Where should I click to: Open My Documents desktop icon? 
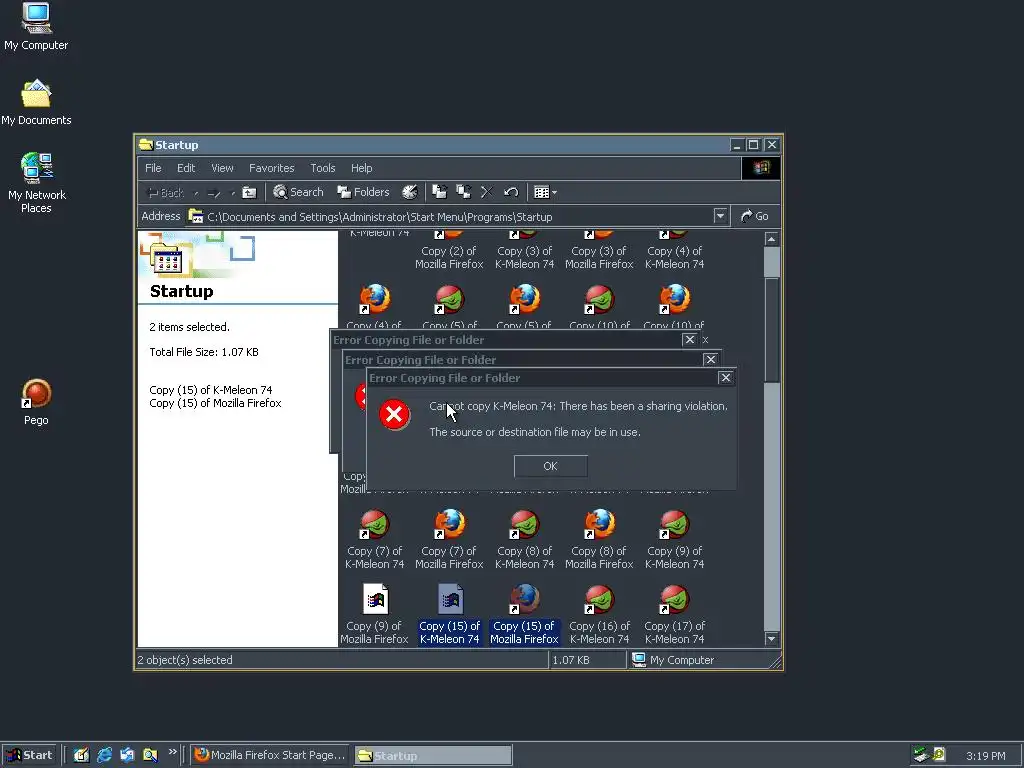coord(36,103)
